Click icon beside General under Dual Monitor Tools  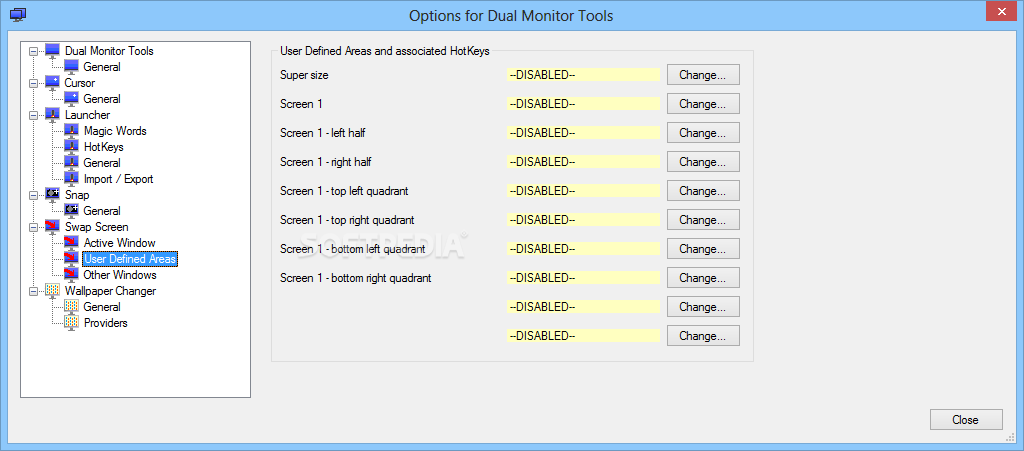coord(71,67)
